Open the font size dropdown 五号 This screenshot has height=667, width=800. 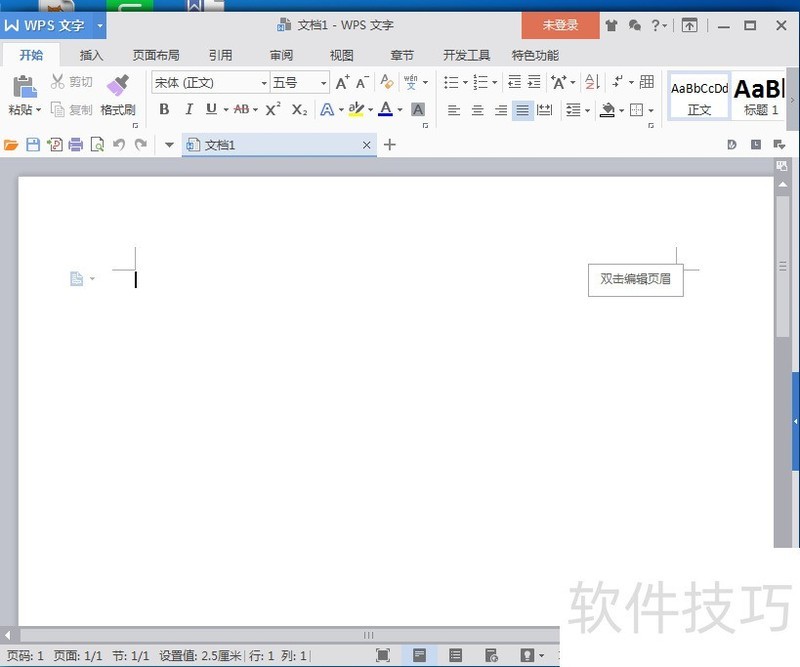tap(300, 83)
